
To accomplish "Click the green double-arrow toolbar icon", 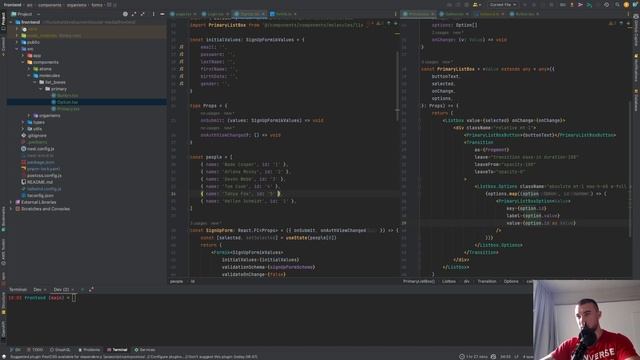I will pyautogui.click(x=589, y=4).
